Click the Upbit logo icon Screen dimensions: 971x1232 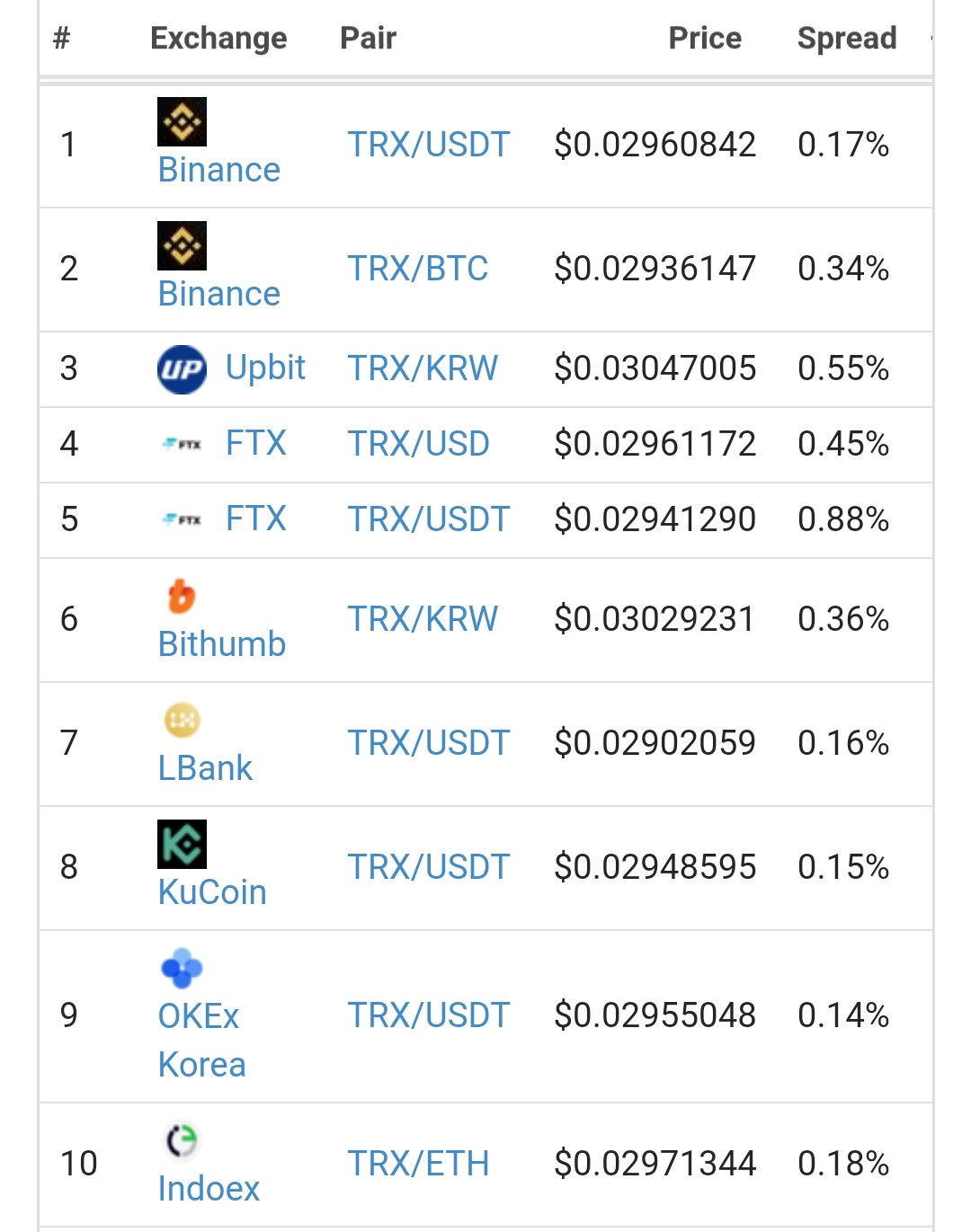[182, 369]
